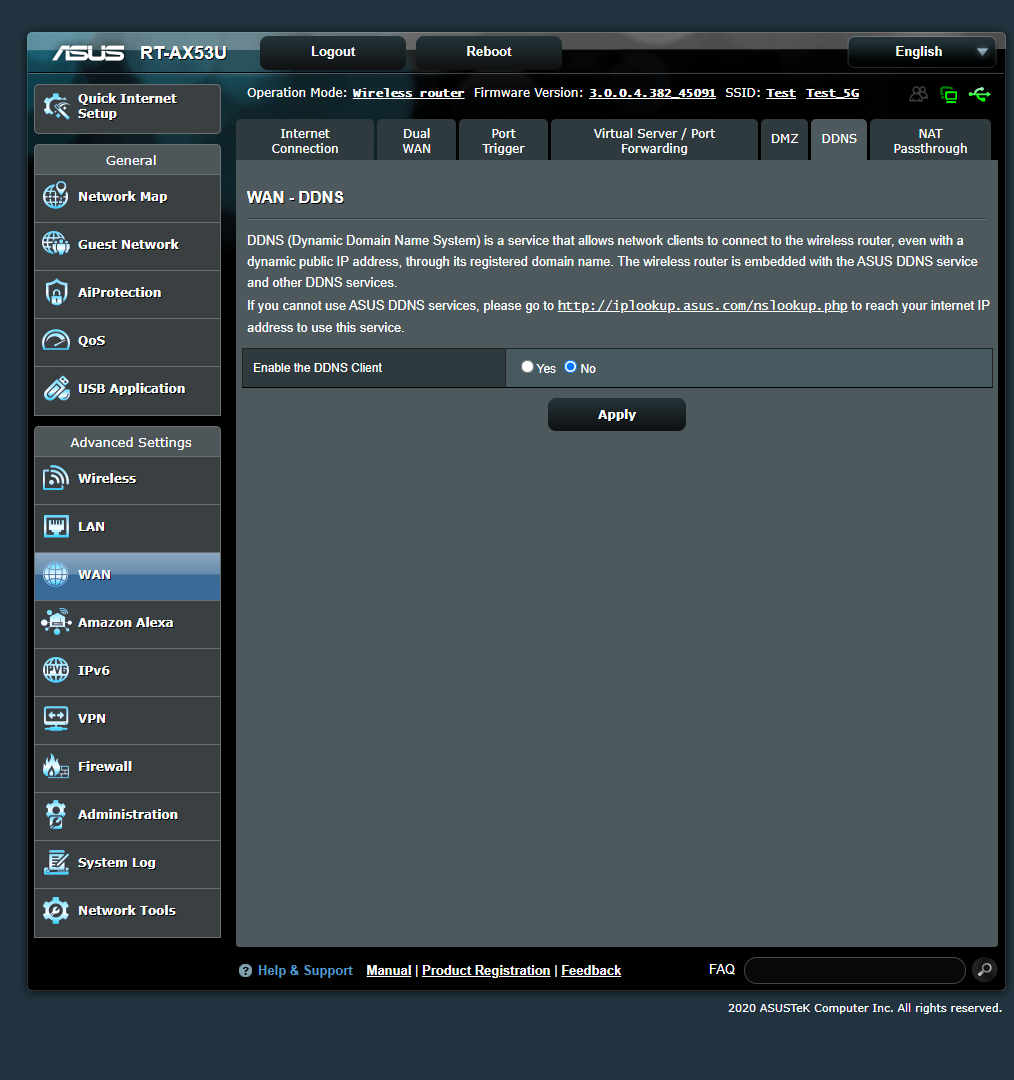Screen dimensions: 1014x1080
Task: Click the Help & Support question icon
Action: pos(245,970)
